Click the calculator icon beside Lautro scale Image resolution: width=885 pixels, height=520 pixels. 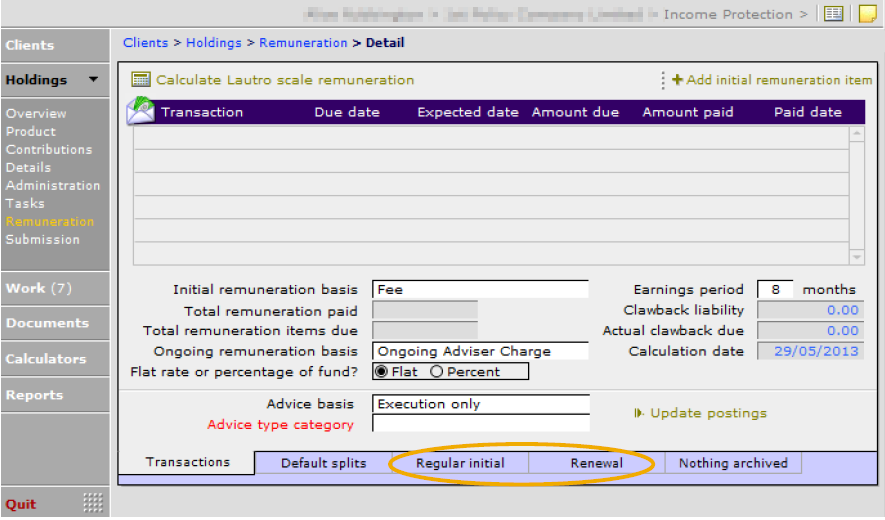(141, 80)
